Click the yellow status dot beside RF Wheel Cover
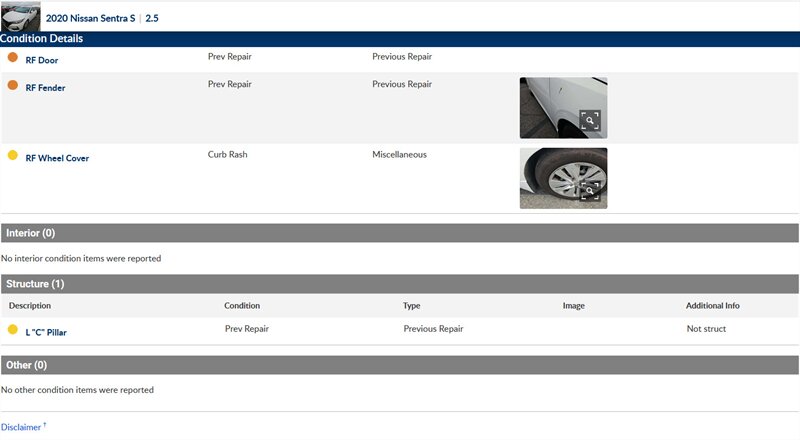Viewport: 800px width, 440px height. [13, 155]
